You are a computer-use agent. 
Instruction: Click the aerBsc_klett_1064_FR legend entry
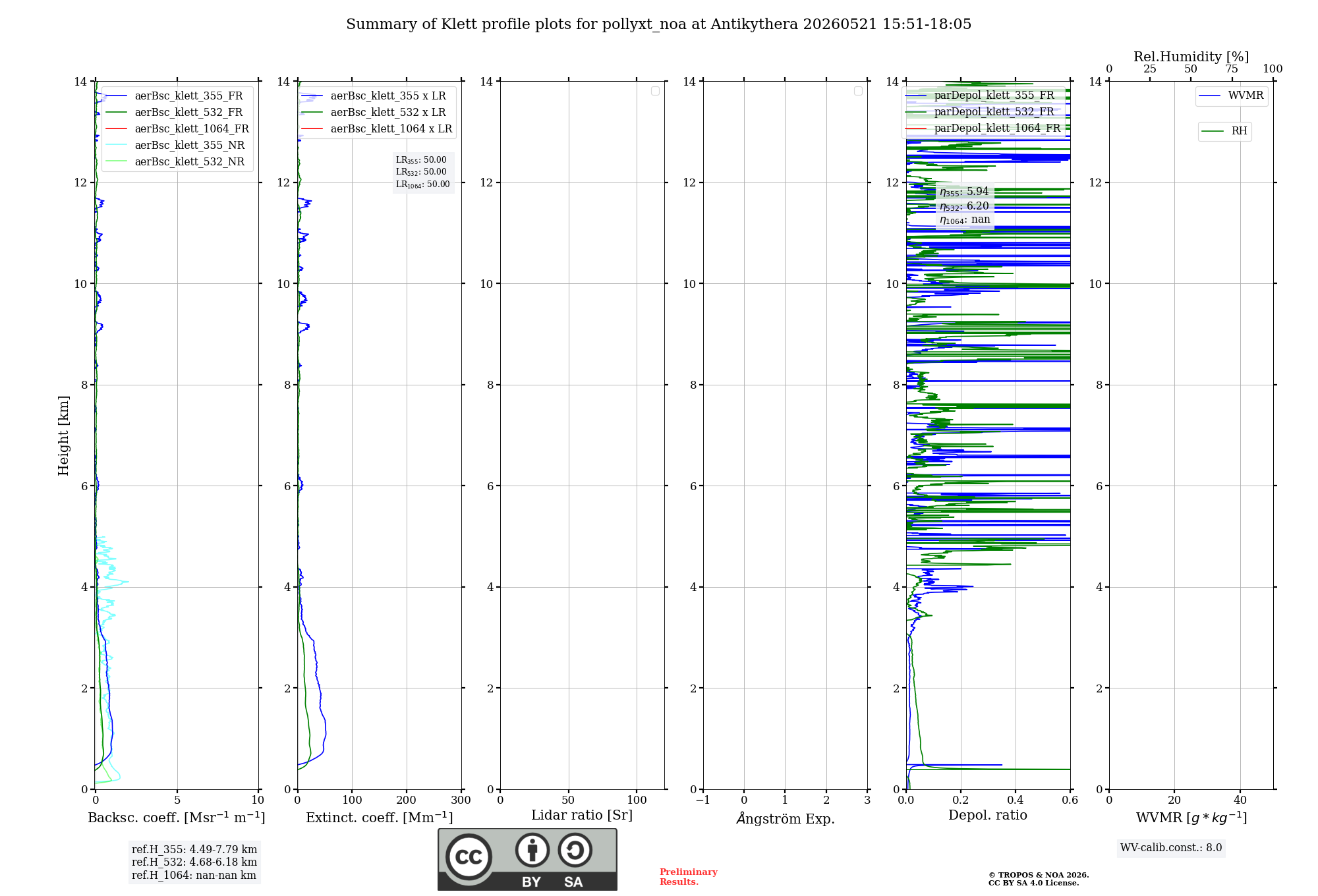coord(177,129)
